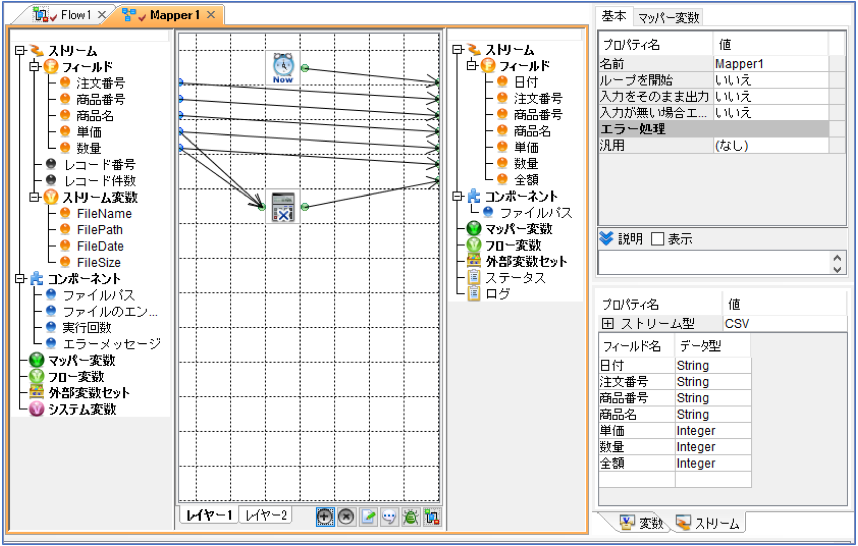Switch to the 変数 bottom tab

pos(642,524)
